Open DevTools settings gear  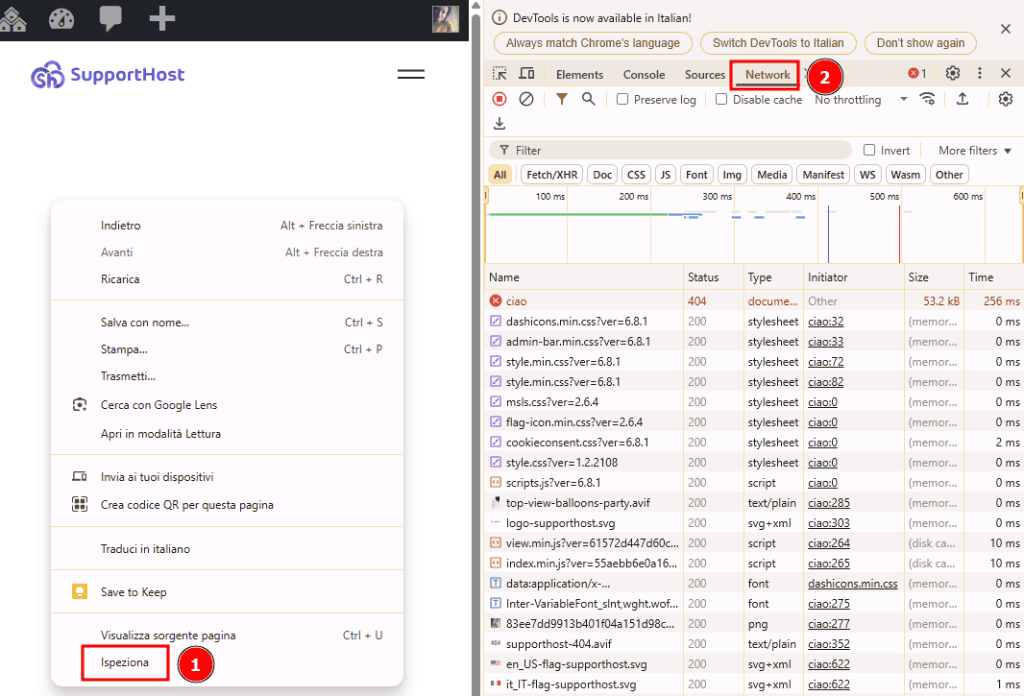pyautogui.click(x=953, y=73)
